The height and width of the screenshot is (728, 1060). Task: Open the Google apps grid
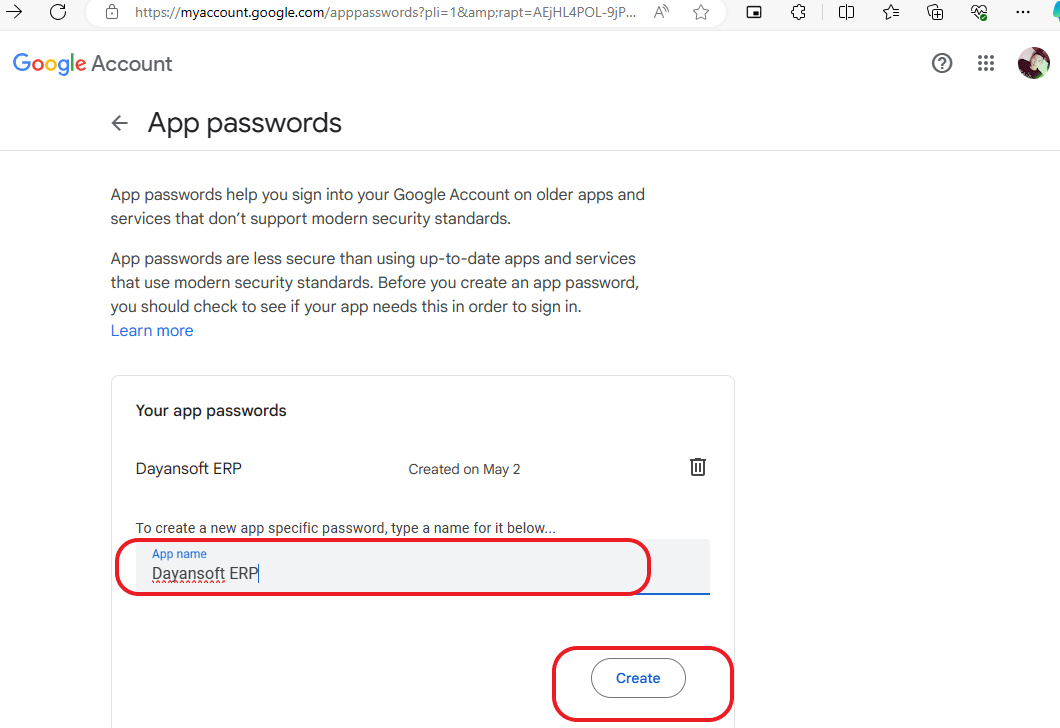(986, 63)
